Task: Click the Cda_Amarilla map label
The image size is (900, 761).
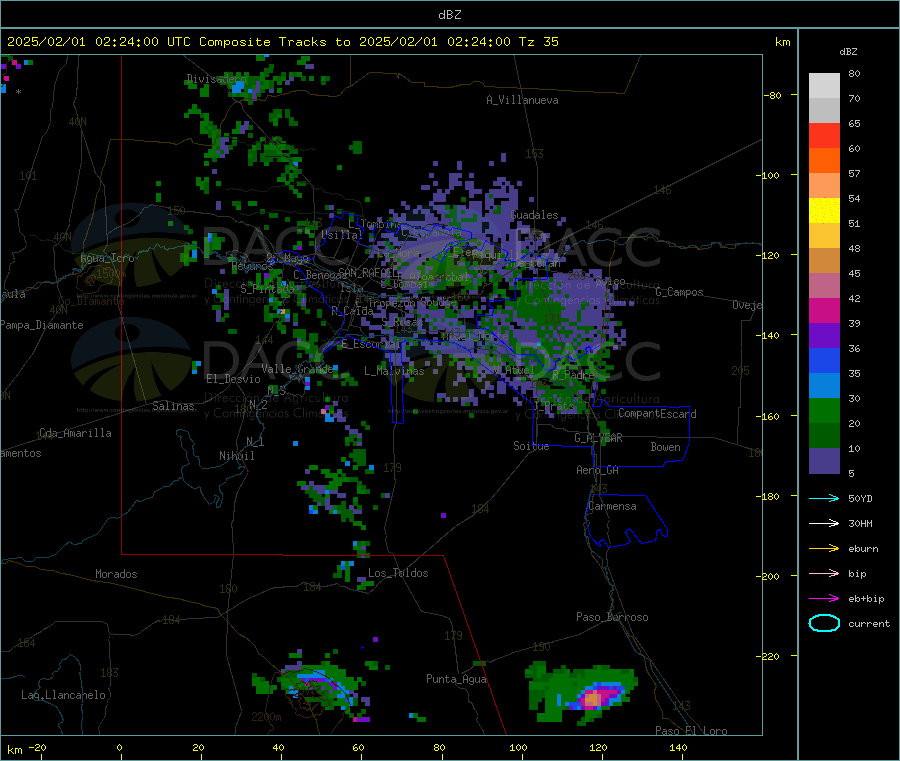Action: 75,433
